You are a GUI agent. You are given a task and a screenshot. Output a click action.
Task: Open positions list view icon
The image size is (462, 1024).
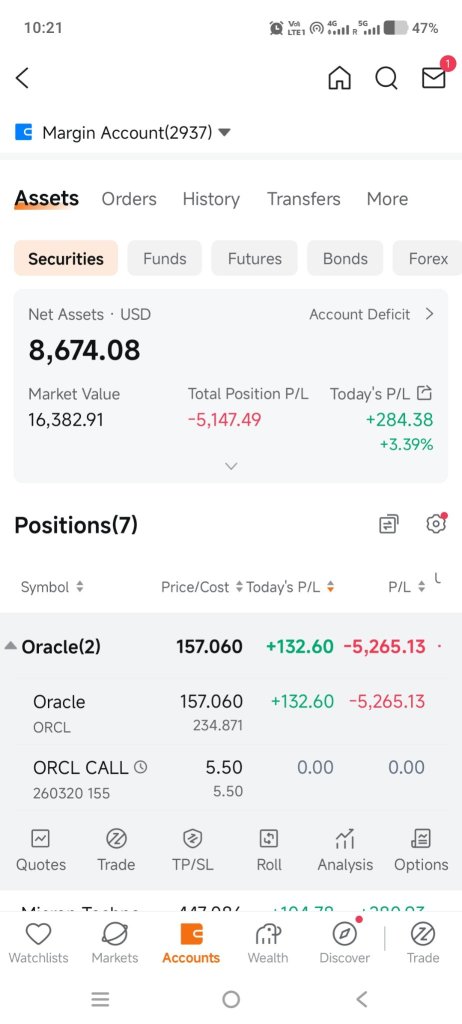[x=389, y=524]
